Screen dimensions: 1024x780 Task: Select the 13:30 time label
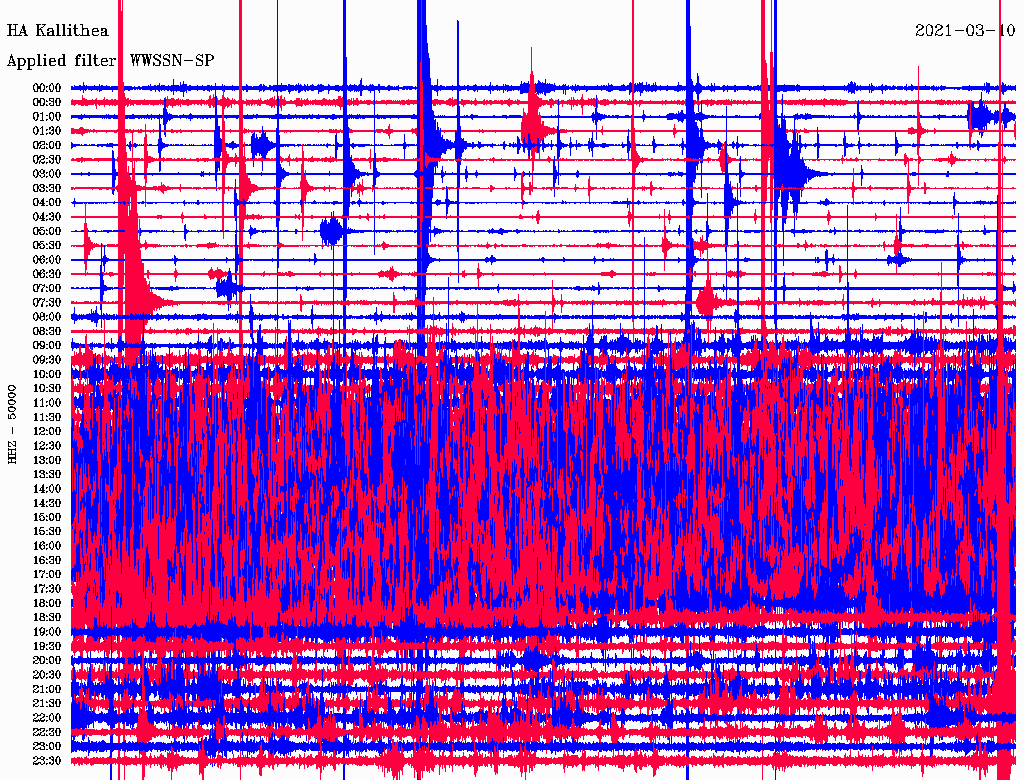point(47,475)
